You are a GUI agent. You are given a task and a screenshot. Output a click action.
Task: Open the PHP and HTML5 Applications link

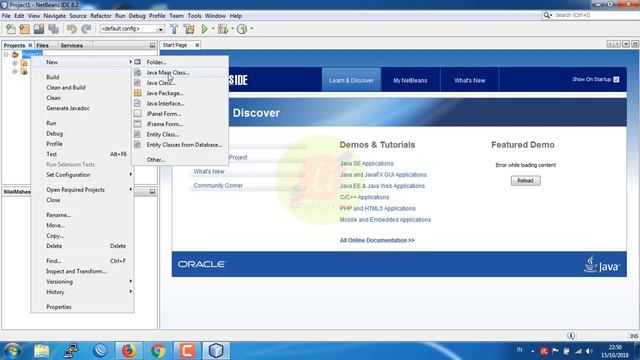click(x=378, y=209)
